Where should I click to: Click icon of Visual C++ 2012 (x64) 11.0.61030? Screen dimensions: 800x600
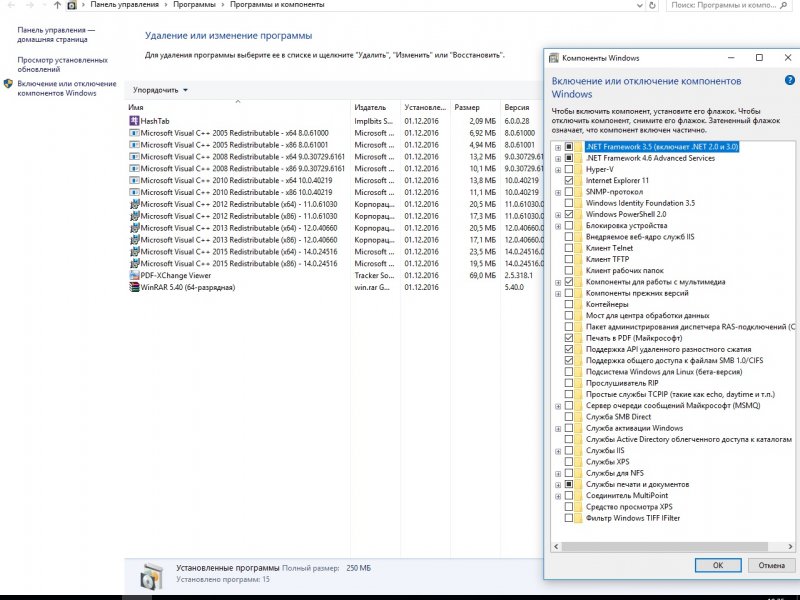pyautogui.click(x=134, y=204)
